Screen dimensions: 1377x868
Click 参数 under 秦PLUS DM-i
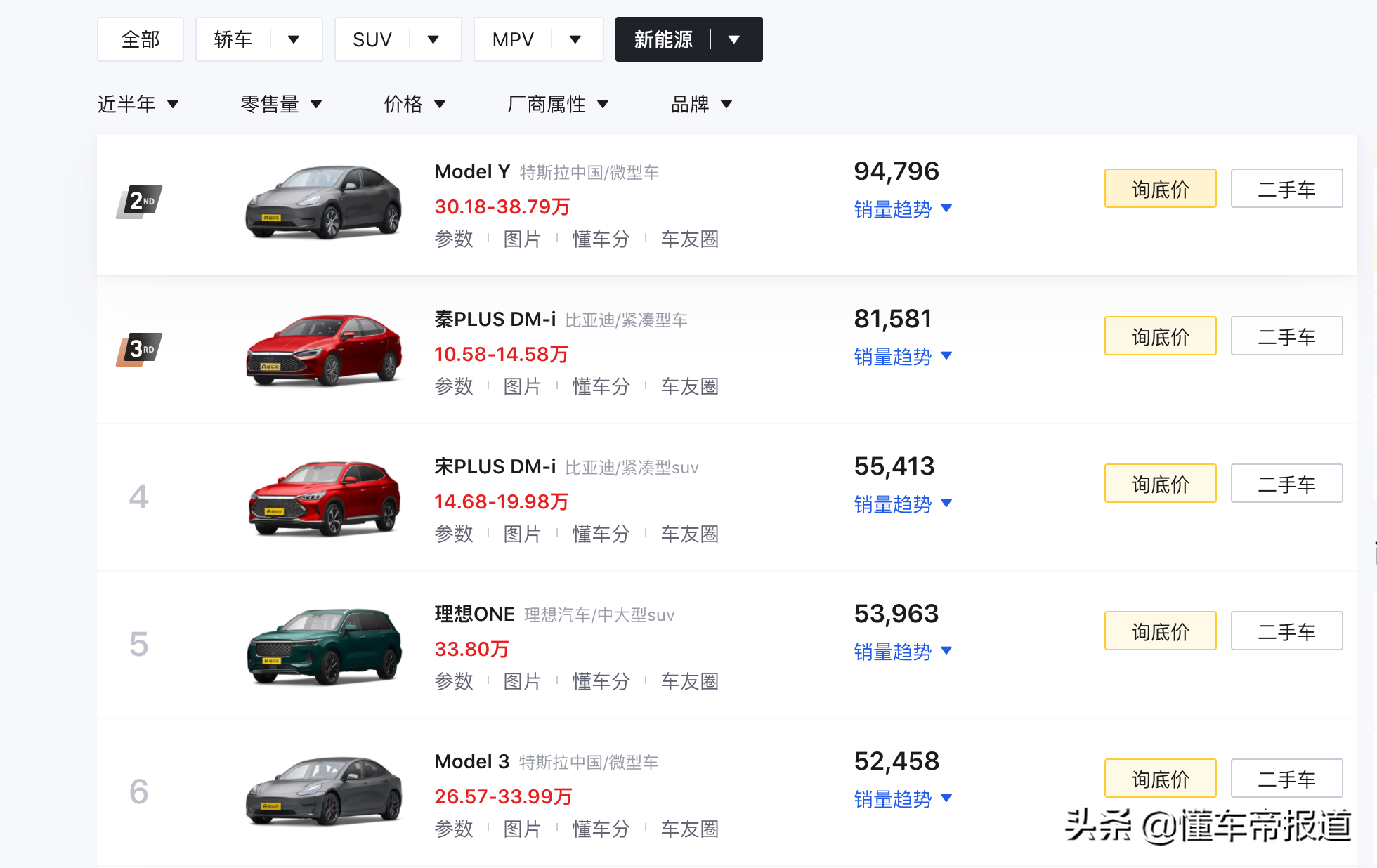point(454,387)
